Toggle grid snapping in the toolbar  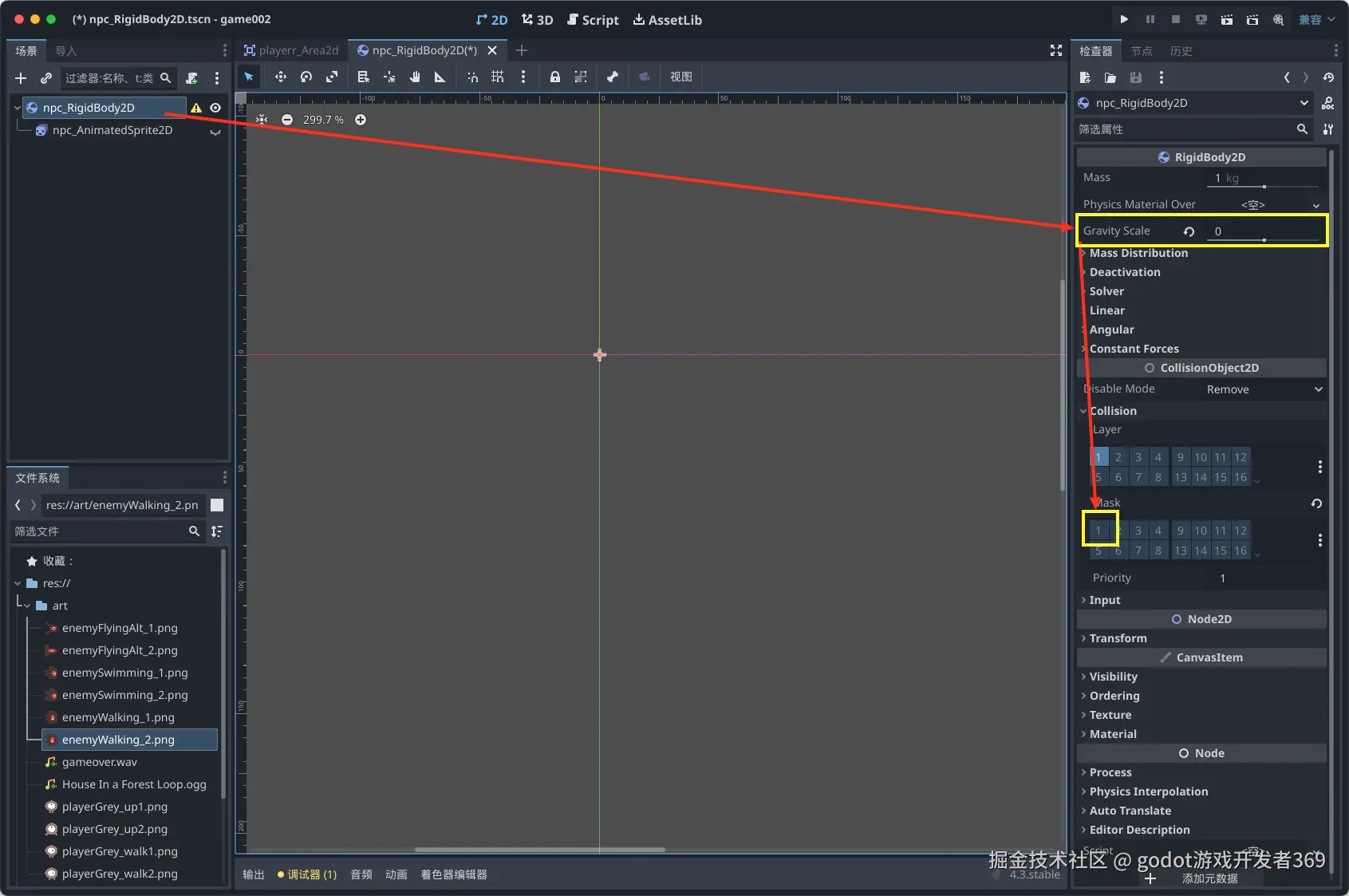coord(498,77)
